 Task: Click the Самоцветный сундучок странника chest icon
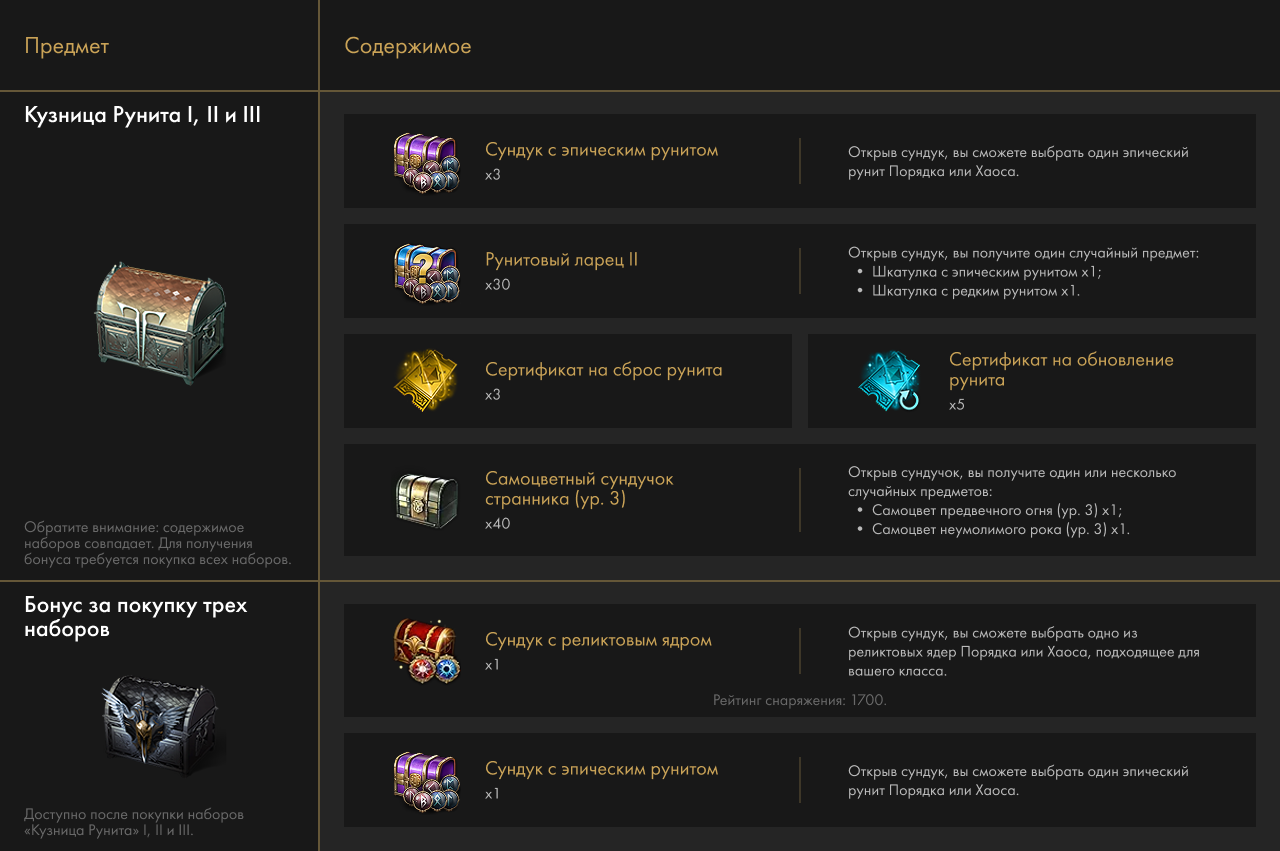coord(426,500)
